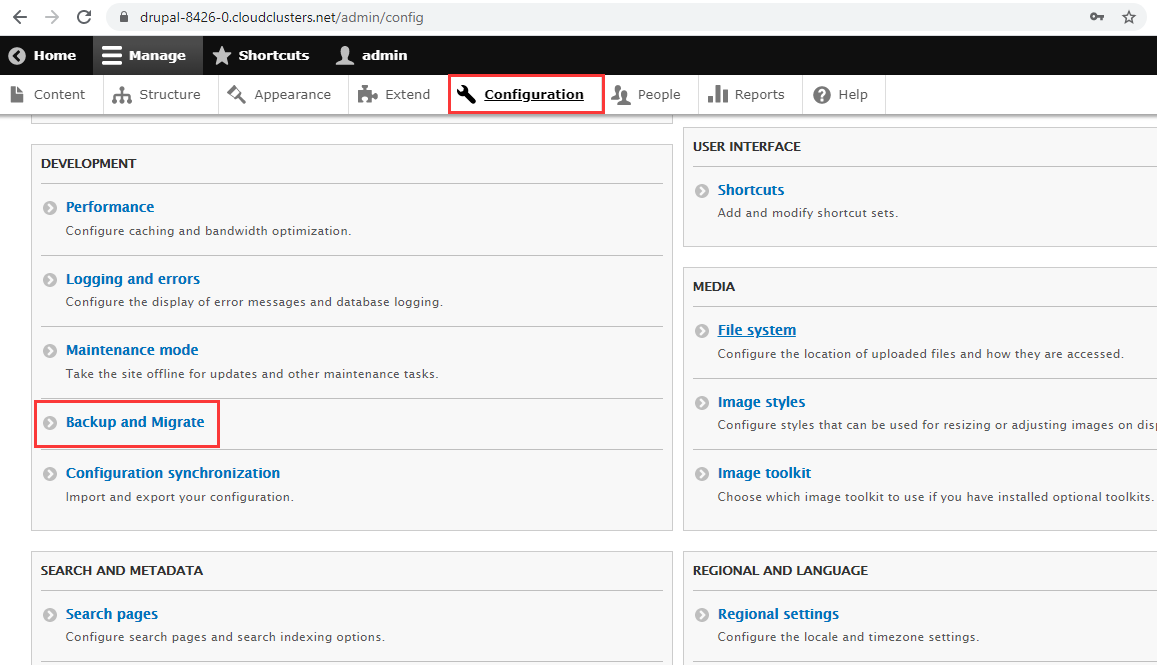Click the arrow icon beside Regional settings
This screenshot has height=665, width=1157.
coord(702,615)
